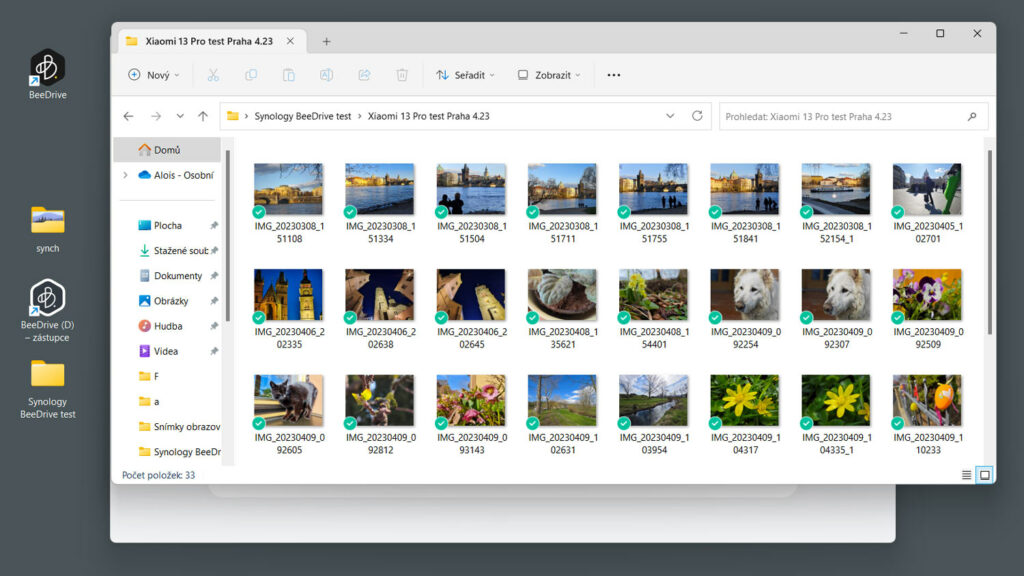Click the Rename icon in toolbar
This screenshot has width=1024, height=576.
326,75
